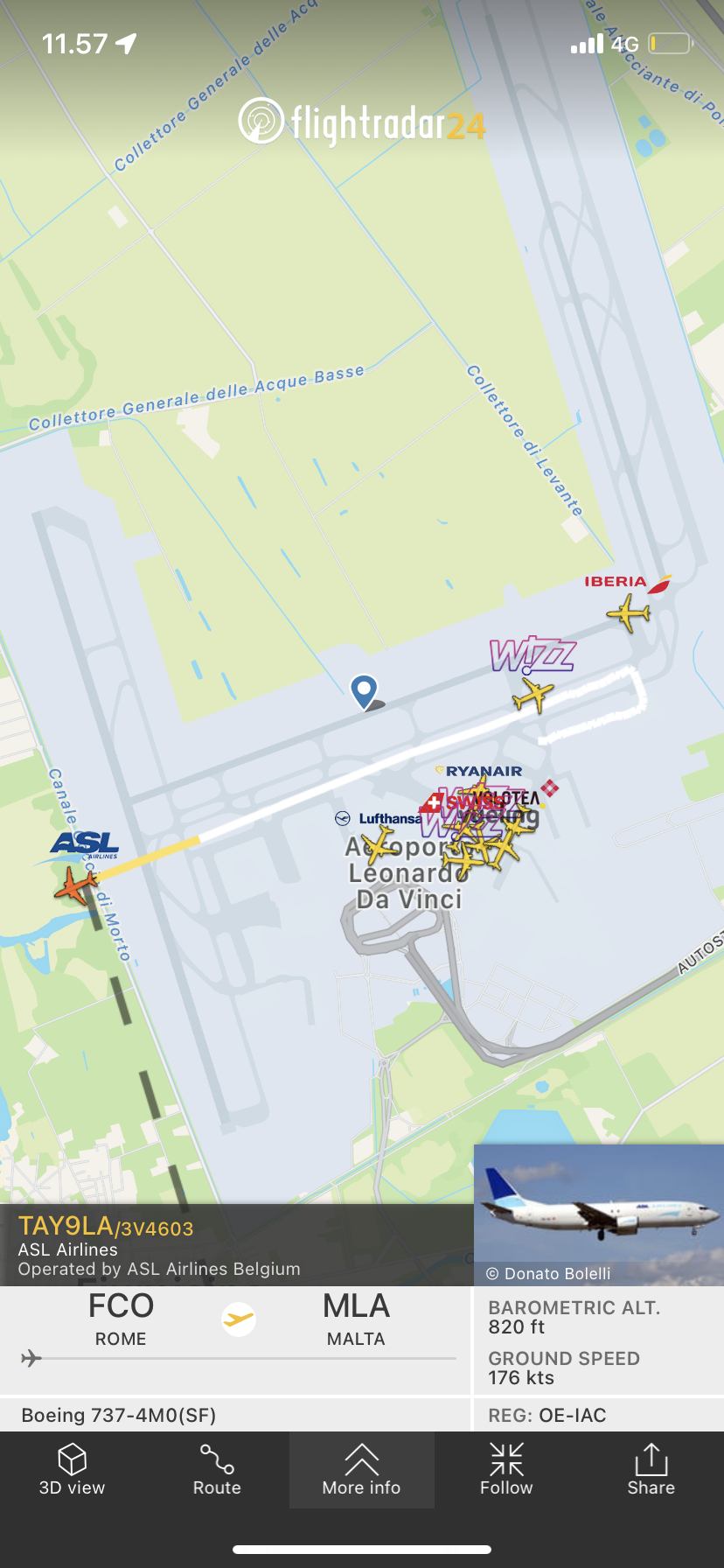Tap the Boeing 737-4M0(SF) aircraft type
Screen dimensions: 724x1568
coord(119,1415)
